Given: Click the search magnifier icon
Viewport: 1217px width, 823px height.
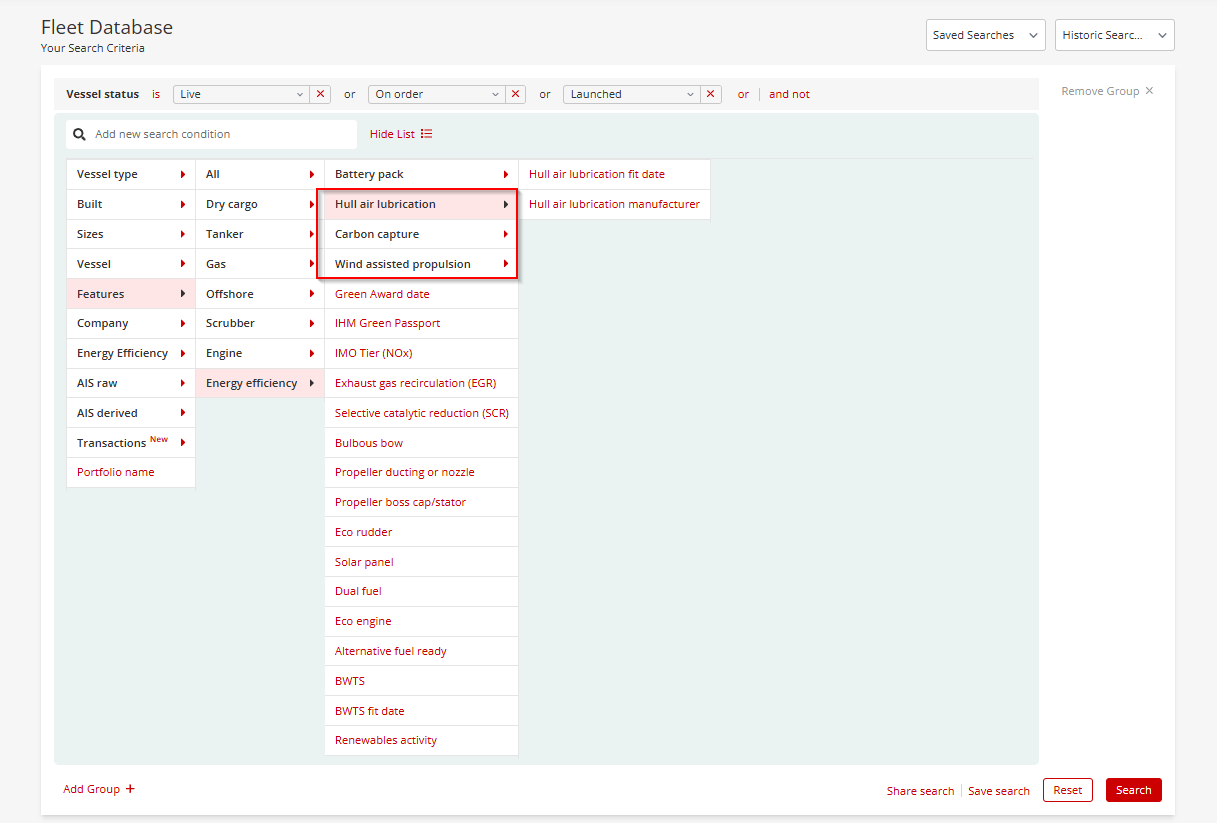Looking at the screenshot, I should (80, 134).
